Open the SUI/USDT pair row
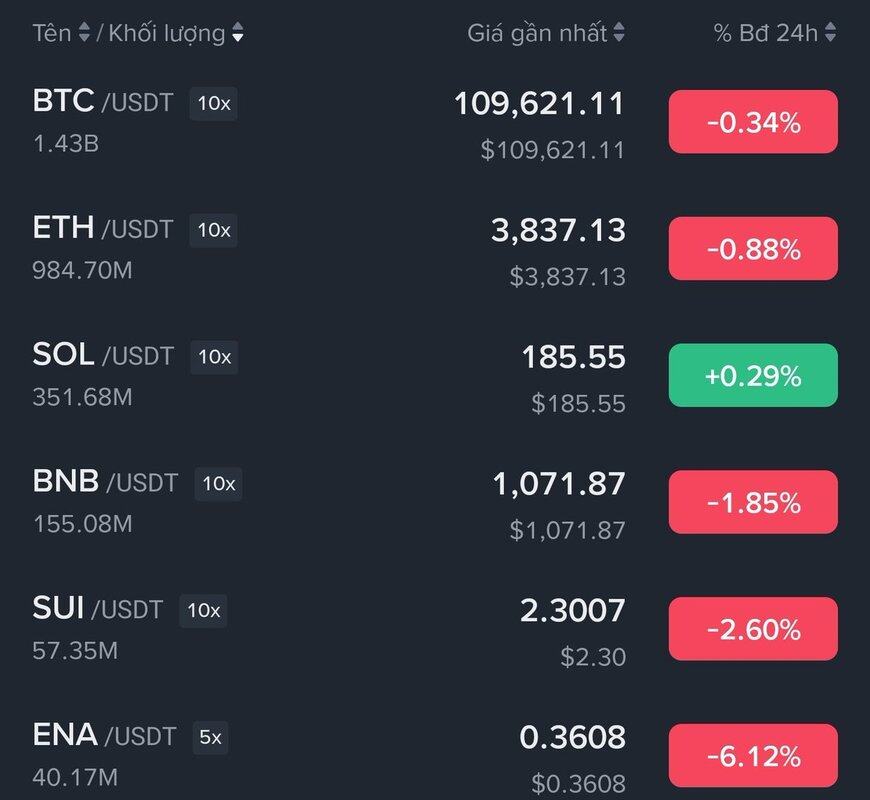The image size is (870, 800). pyautogui.click(x=97, y=608)
